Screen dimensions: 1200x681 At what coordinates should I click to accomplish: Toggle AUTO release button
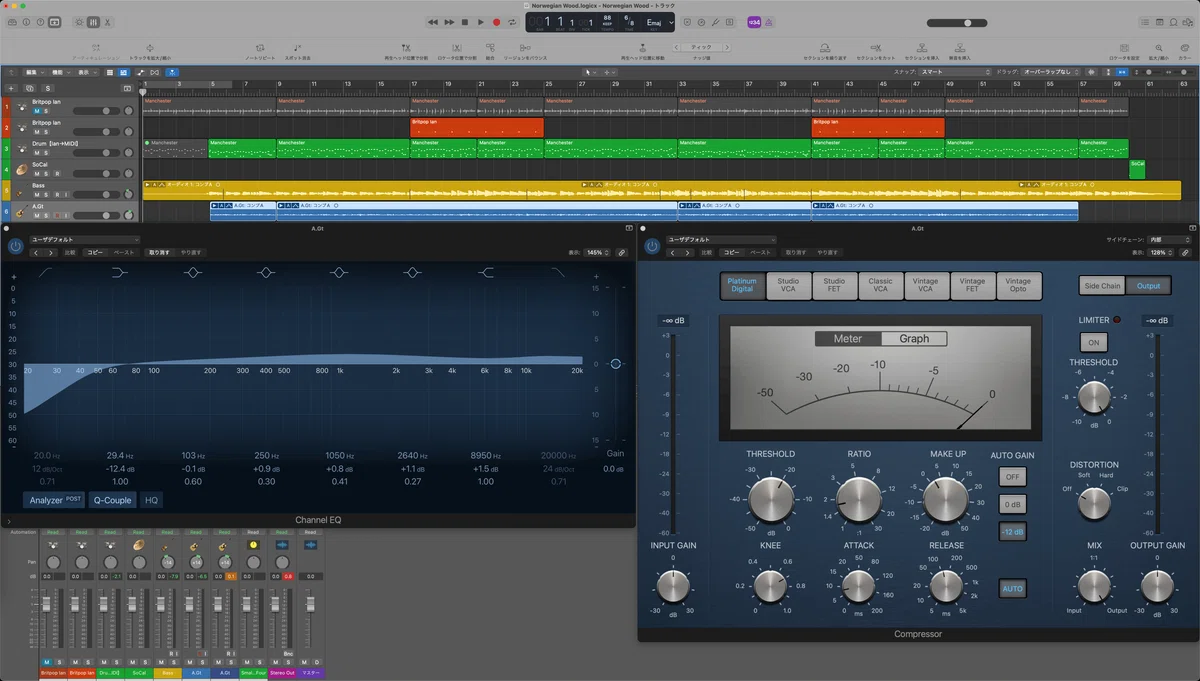pos(1013,589)
